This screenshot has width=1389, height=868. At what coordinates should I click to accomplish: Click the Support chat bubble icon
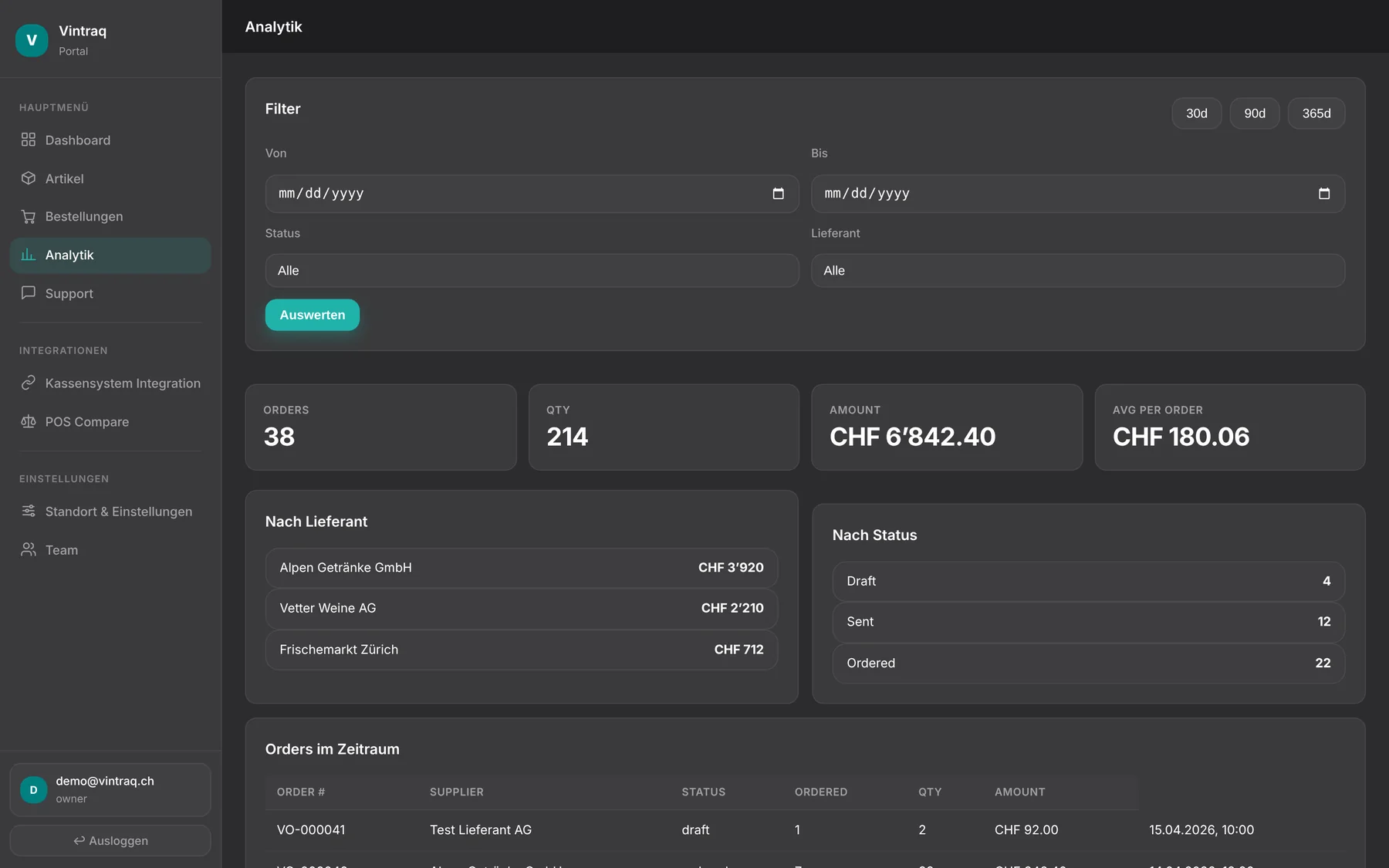point(29,293)
